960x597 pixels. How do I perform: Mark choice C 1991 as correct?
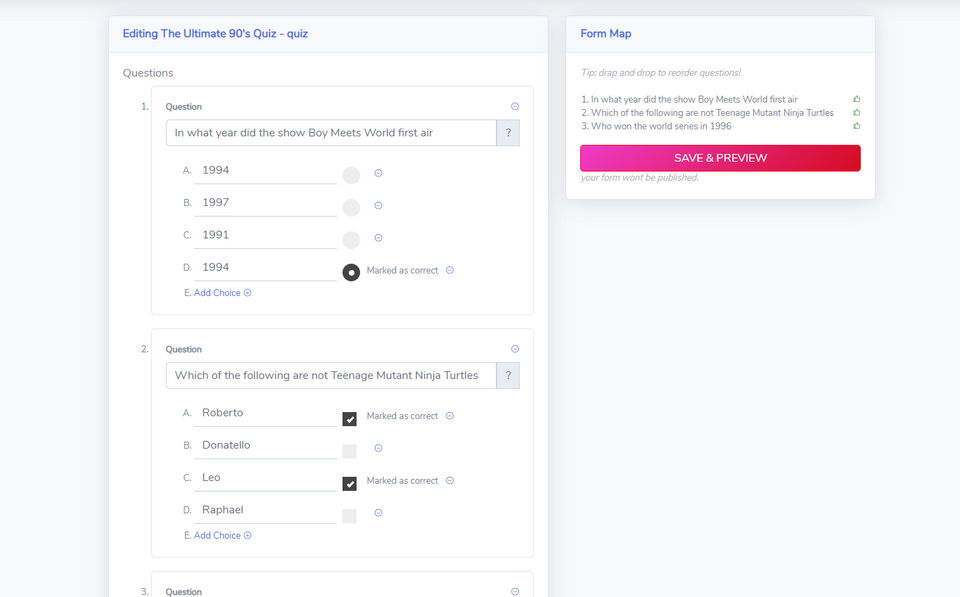tap(351, 240)
